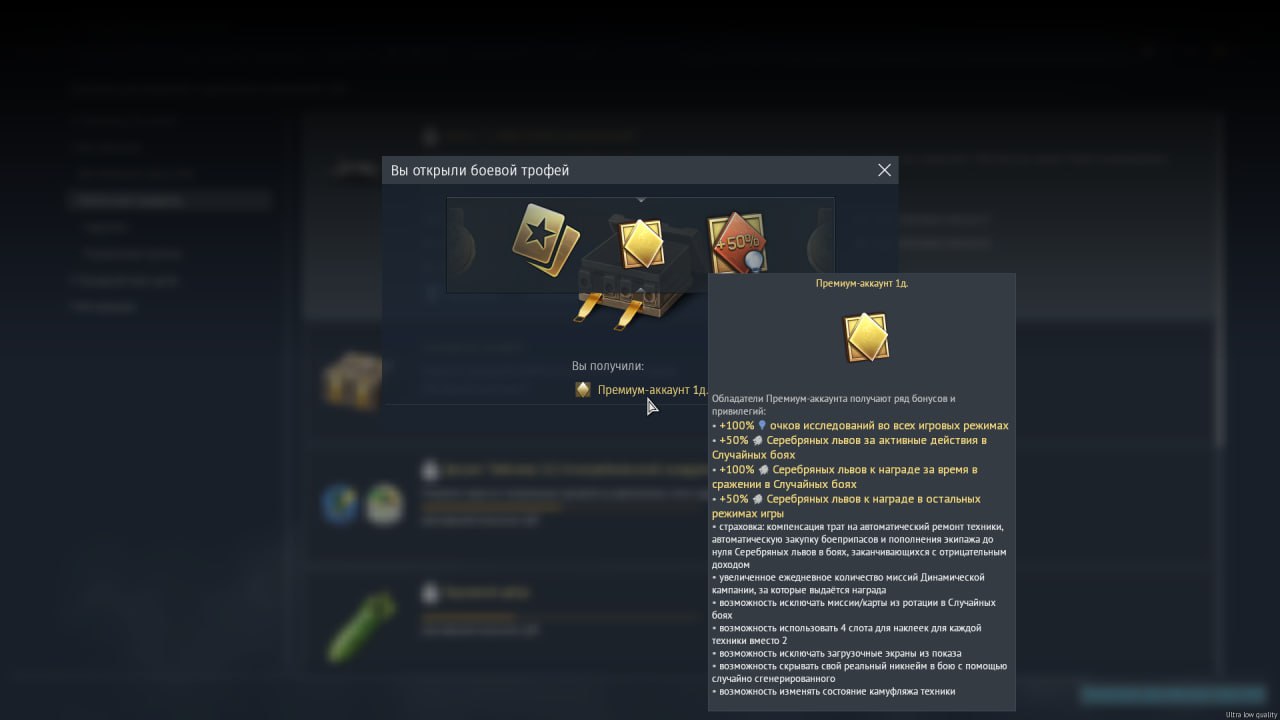Click the Silver Lions icon after first +50%

pyautogui.click(x=758, y=440)
